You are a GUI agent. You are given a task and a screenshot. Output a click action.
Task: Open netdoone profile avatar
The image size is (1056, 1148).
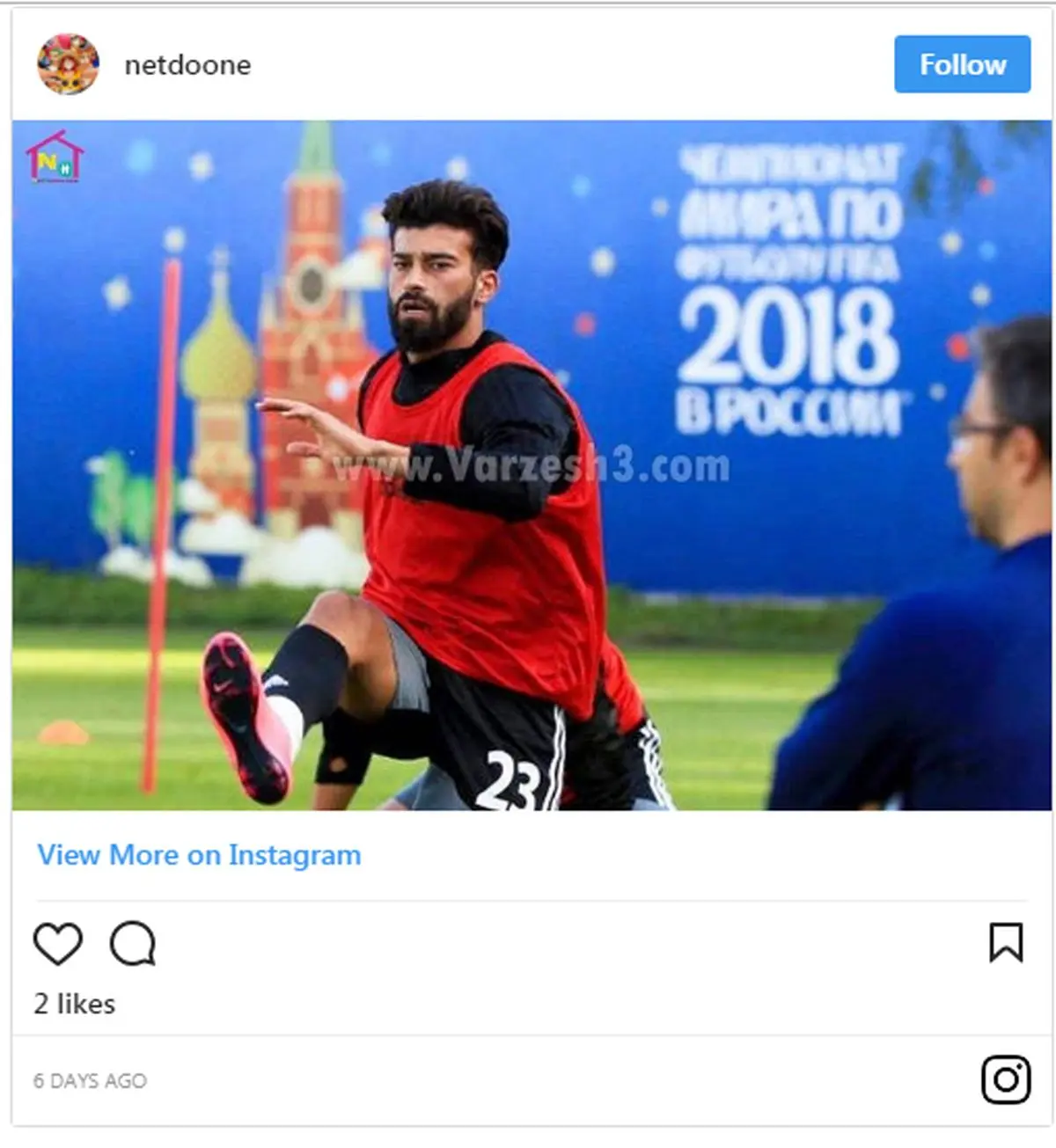point(68,64)
